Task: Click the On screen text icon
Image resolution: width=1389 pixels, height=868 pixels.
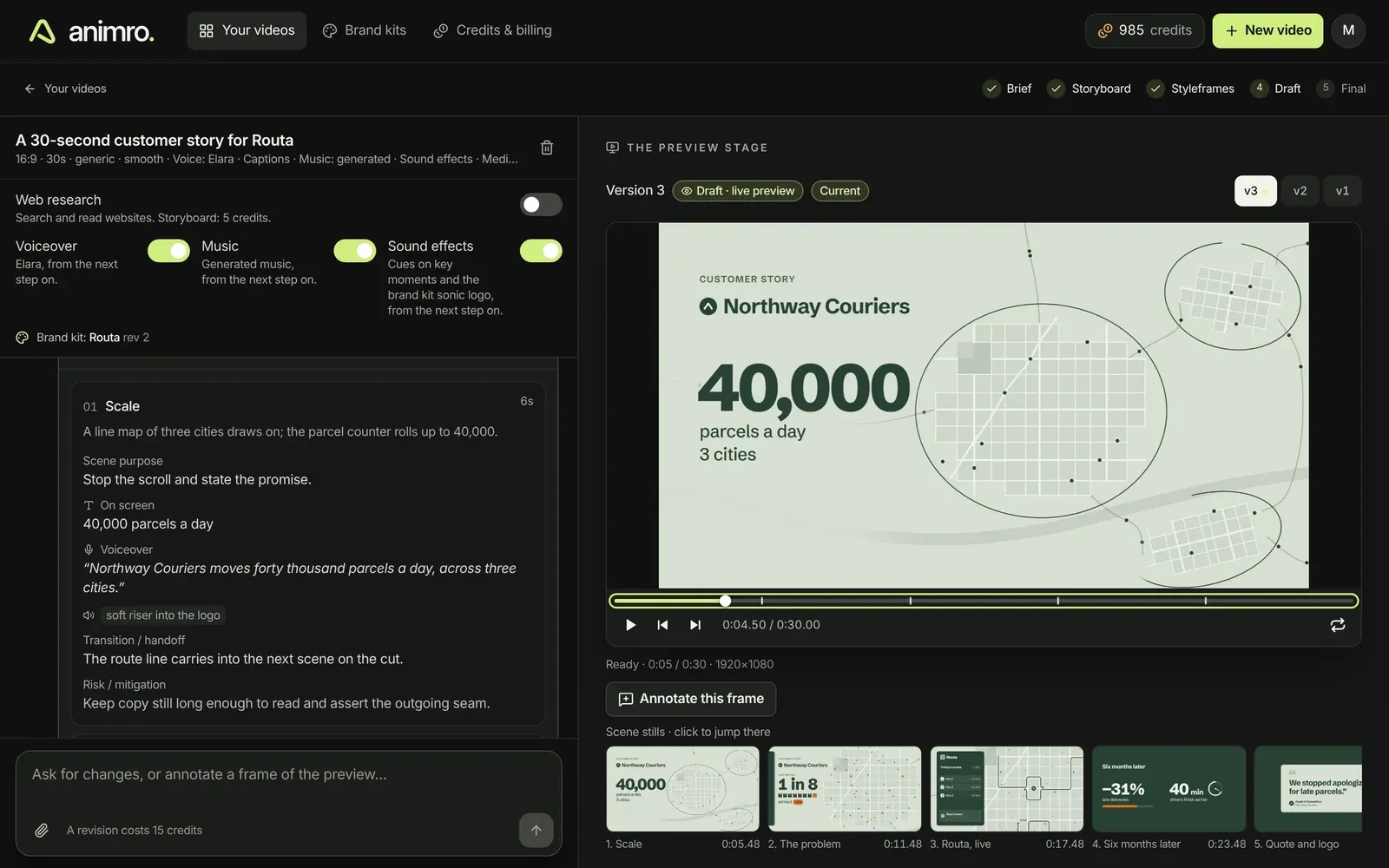Action: [89, 505]
